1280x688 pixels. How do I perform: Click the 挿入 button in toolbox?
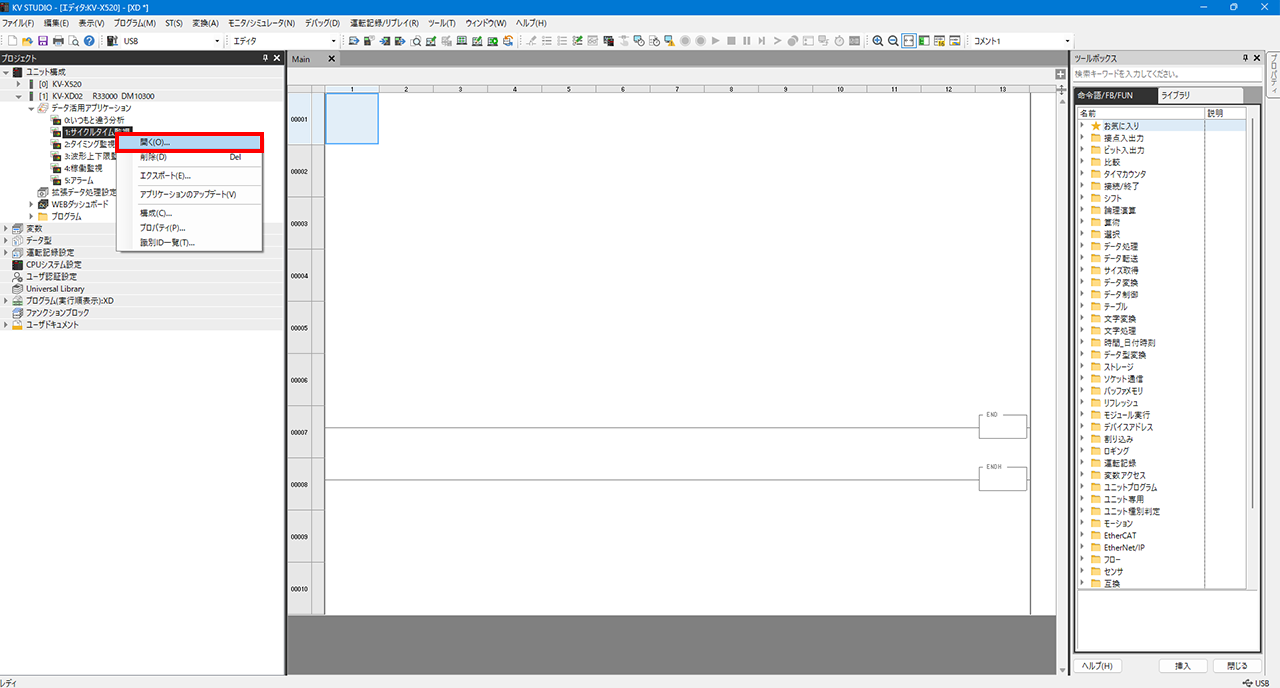pyautogui.click(x=1183, y=666)
